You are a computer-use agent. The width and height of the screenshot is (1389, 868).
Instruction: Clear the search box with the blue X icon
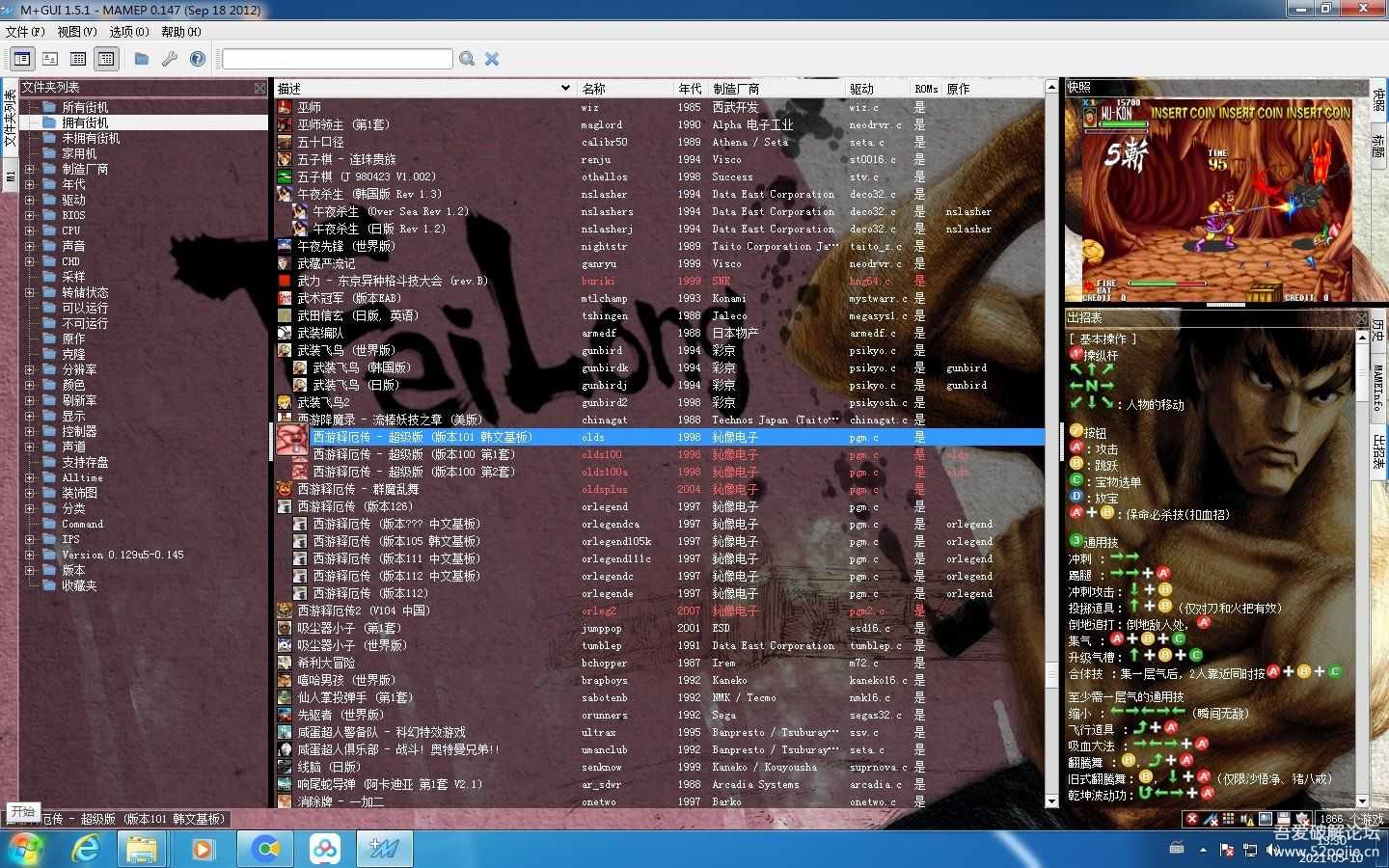coord(492,59)
